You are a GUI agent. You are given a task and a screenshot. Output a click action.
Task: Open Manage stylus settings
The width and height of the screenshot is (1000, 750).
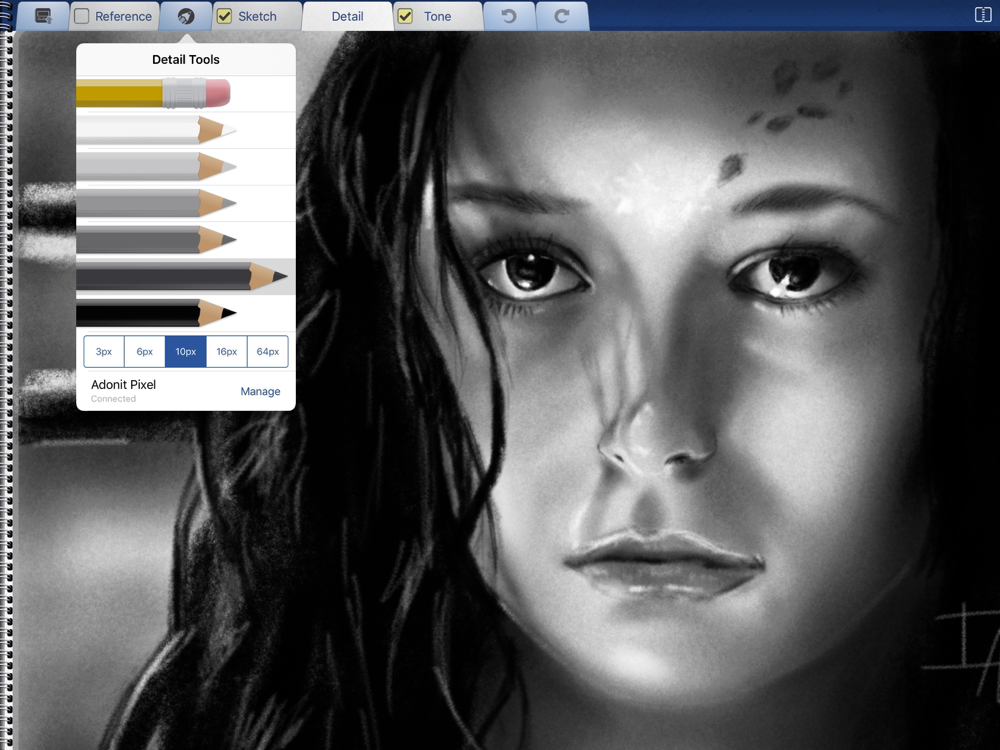coord(260,391)
